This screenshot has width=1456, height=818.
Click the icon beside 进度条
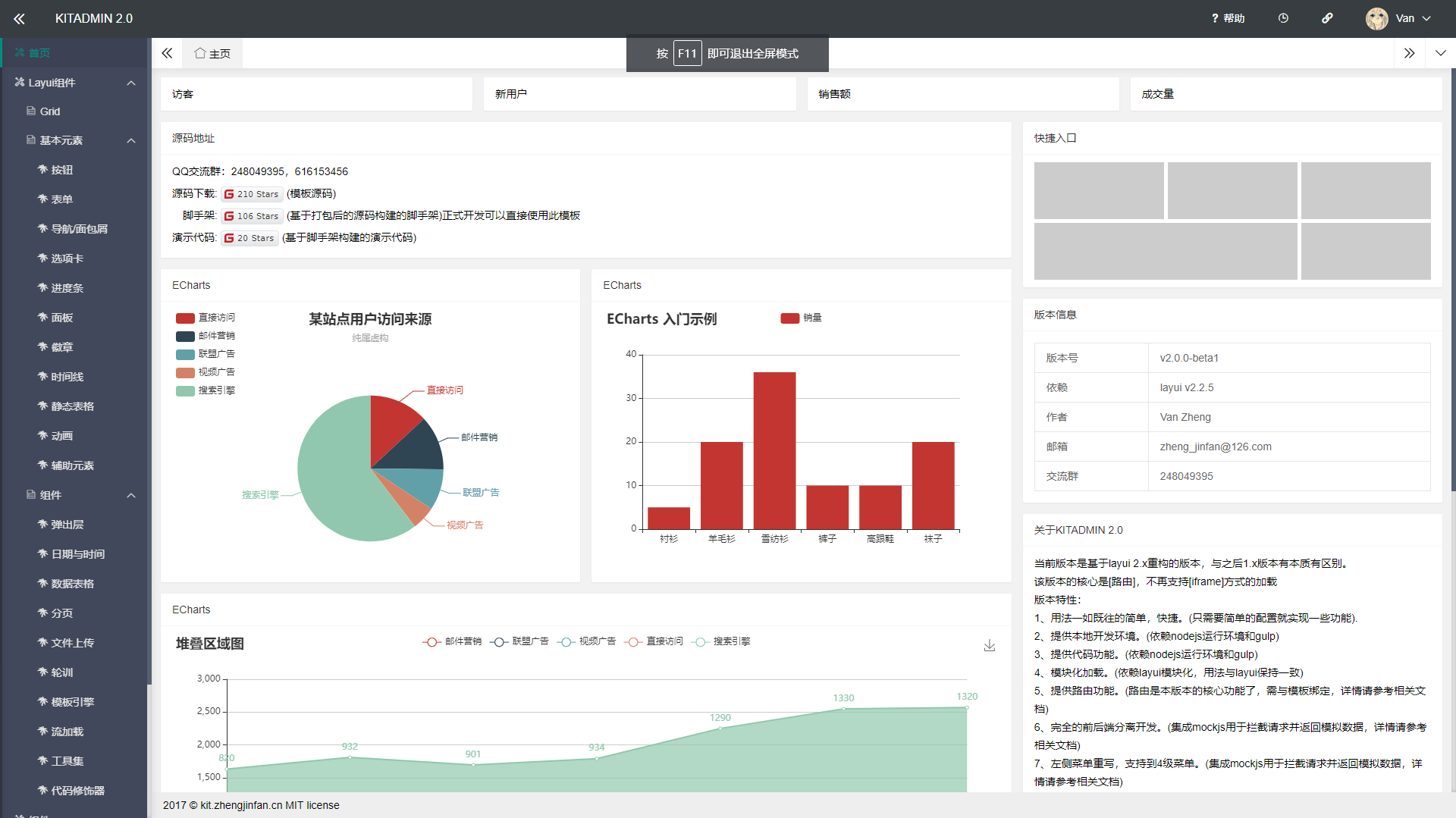(x=42, y=287)
